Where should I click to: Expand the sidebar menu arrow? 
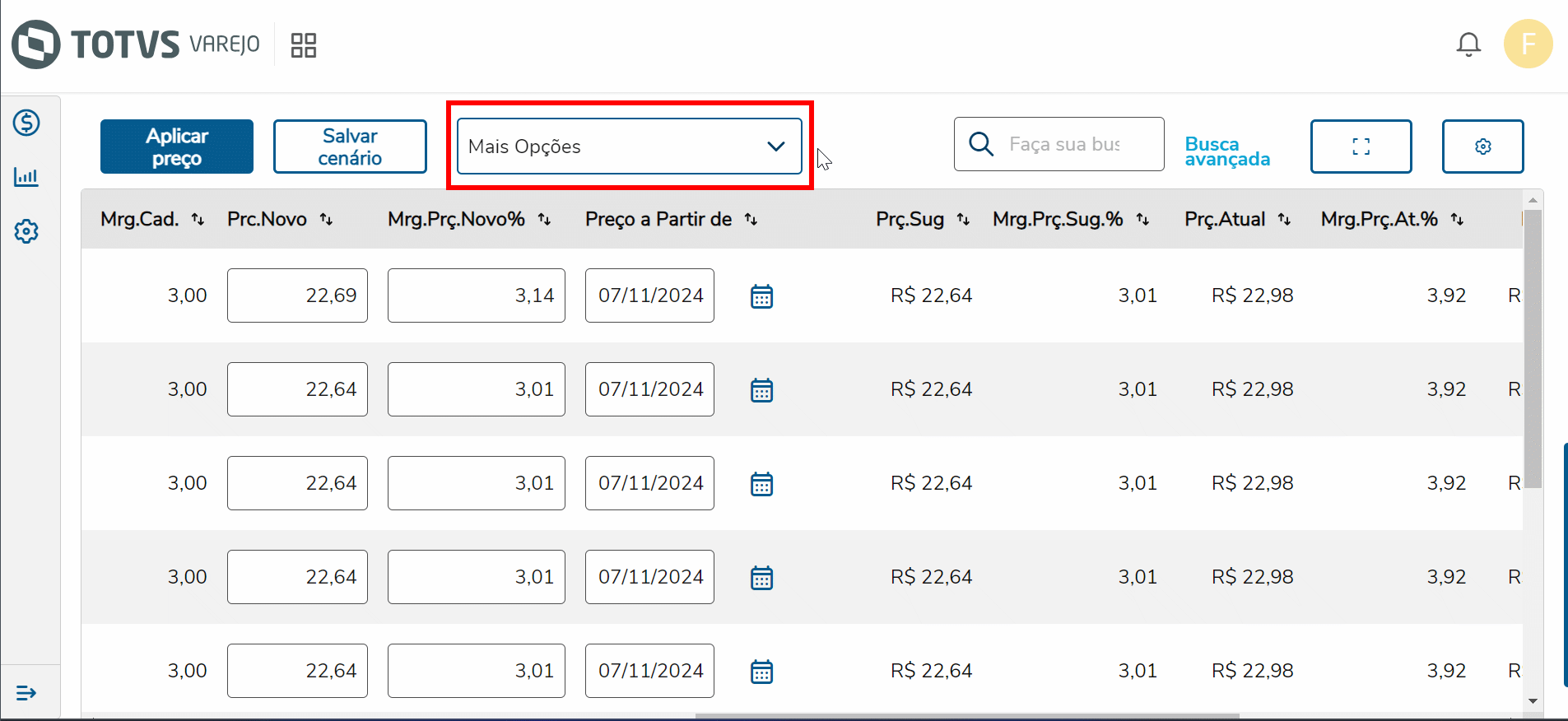[x=26, y=693]
